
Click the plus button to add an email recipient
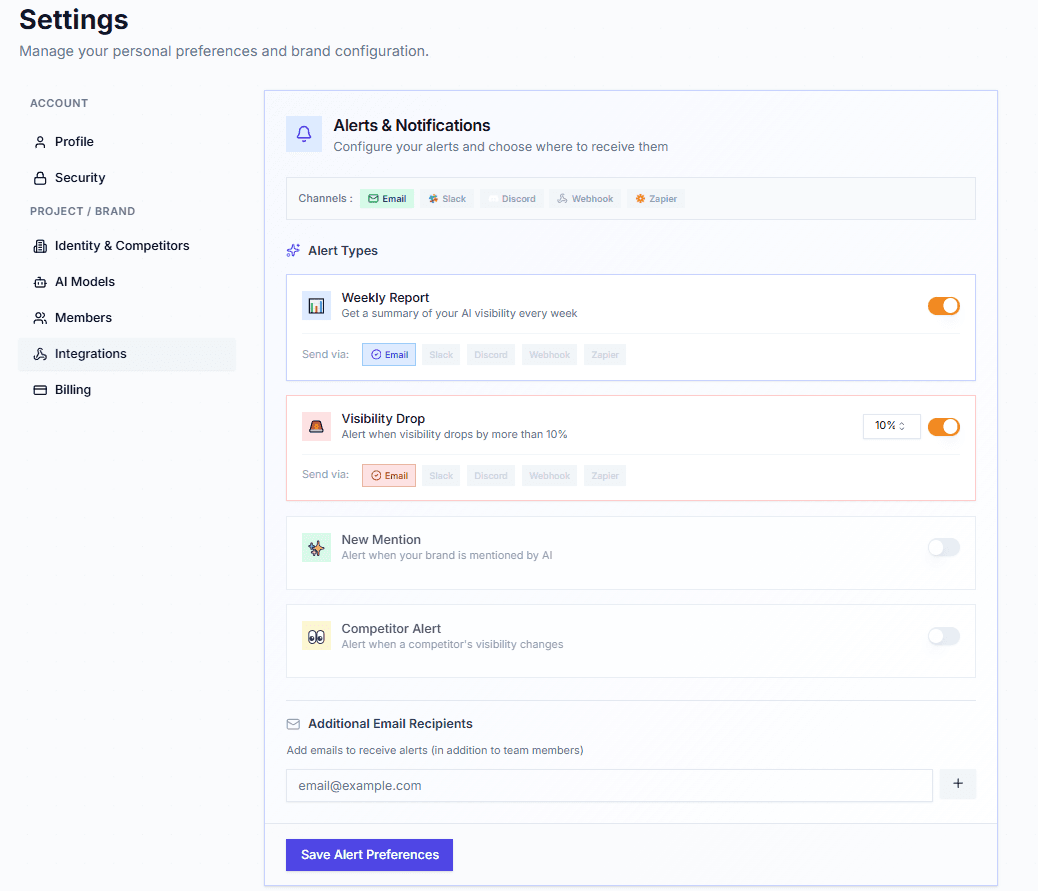tap(957, 784)
